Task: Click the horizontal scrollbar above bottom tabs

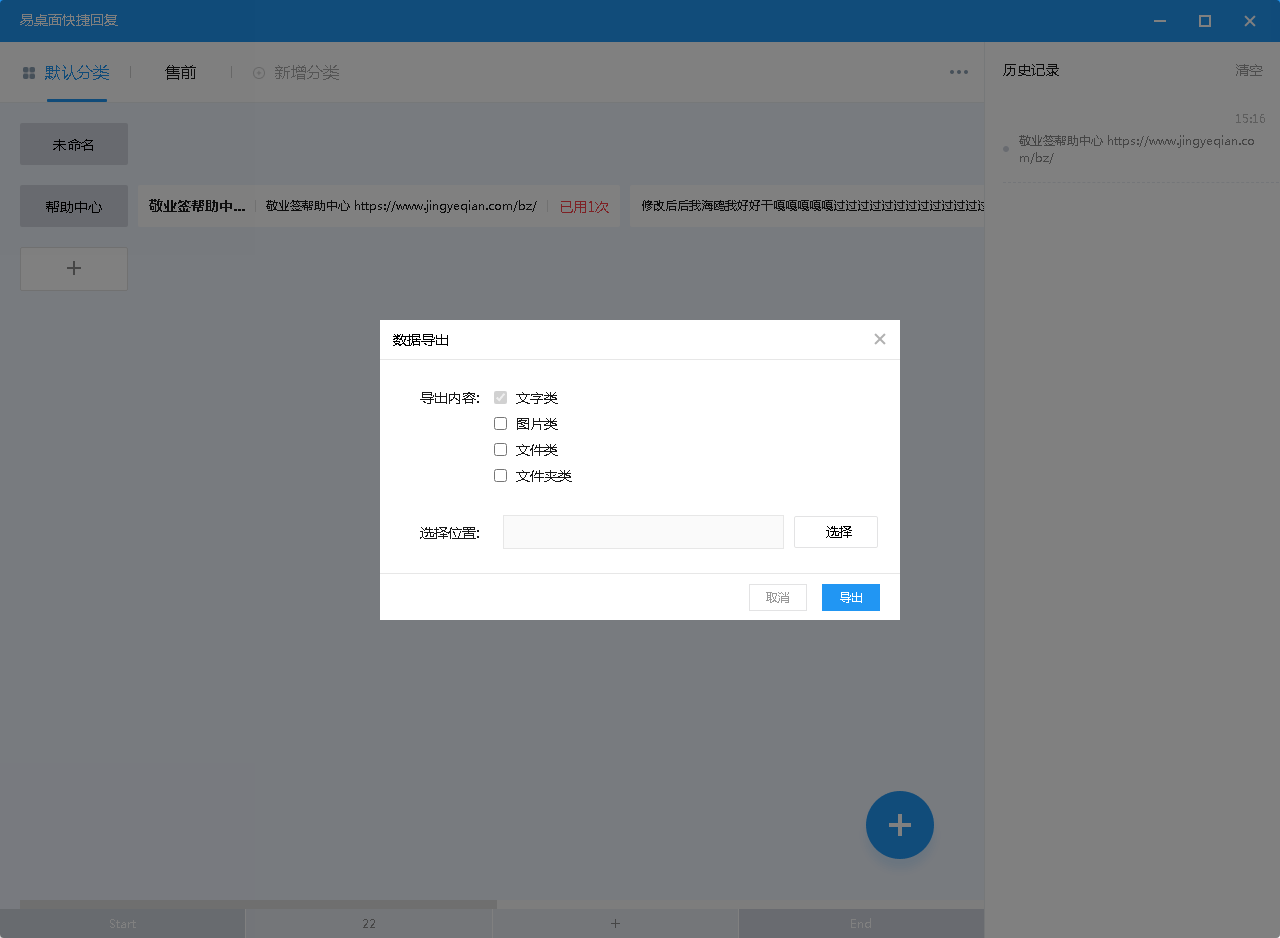Action: point(258,904)
